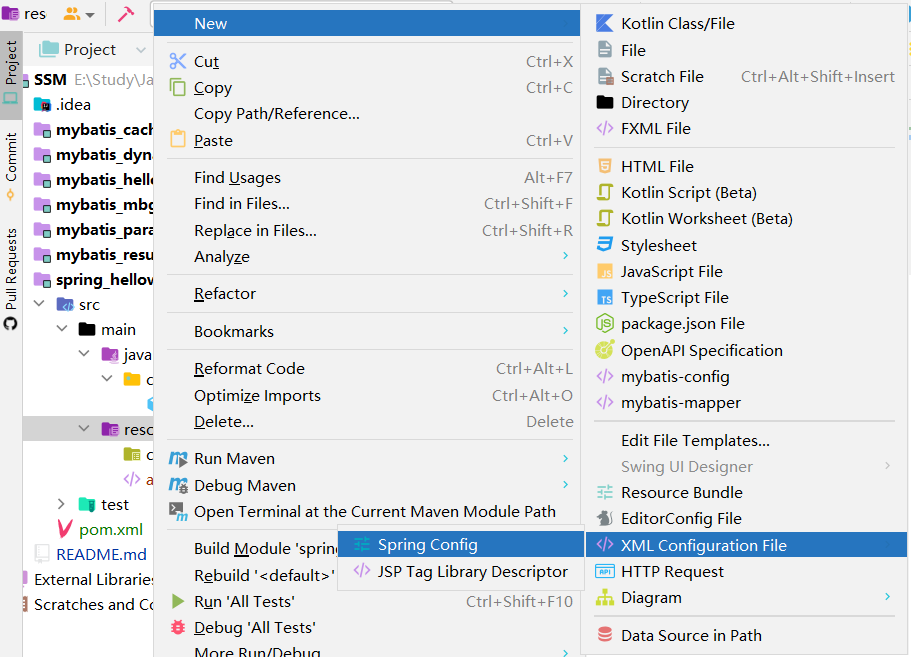Viewport: 911px width, 657px height.
Task: Click the Kotlin Class/File icon
Action: [x=605, y=23]
